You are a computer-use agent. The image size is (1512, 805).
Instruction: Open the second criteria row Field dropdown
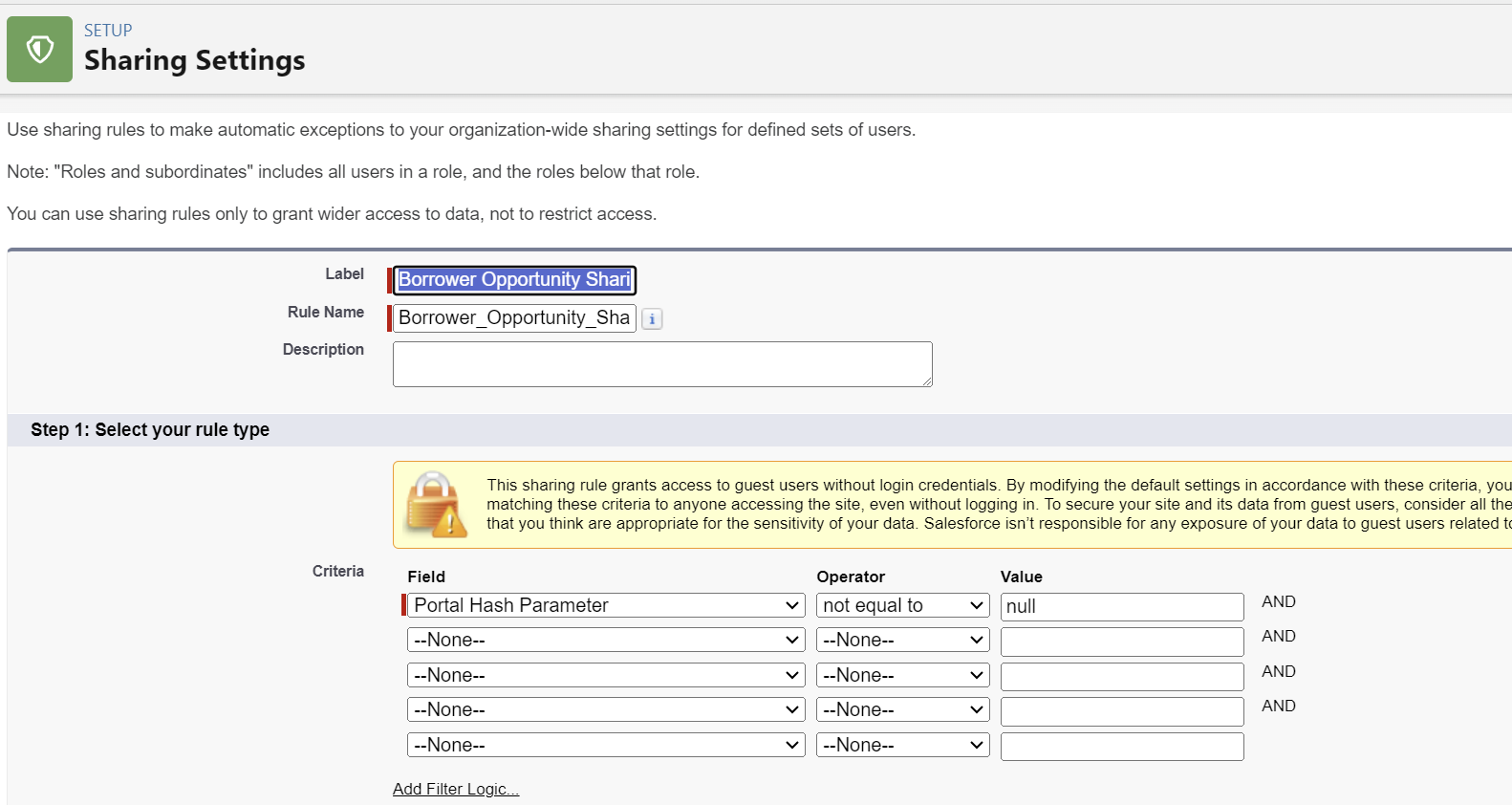pyautogui.click(x=606, y=640)
